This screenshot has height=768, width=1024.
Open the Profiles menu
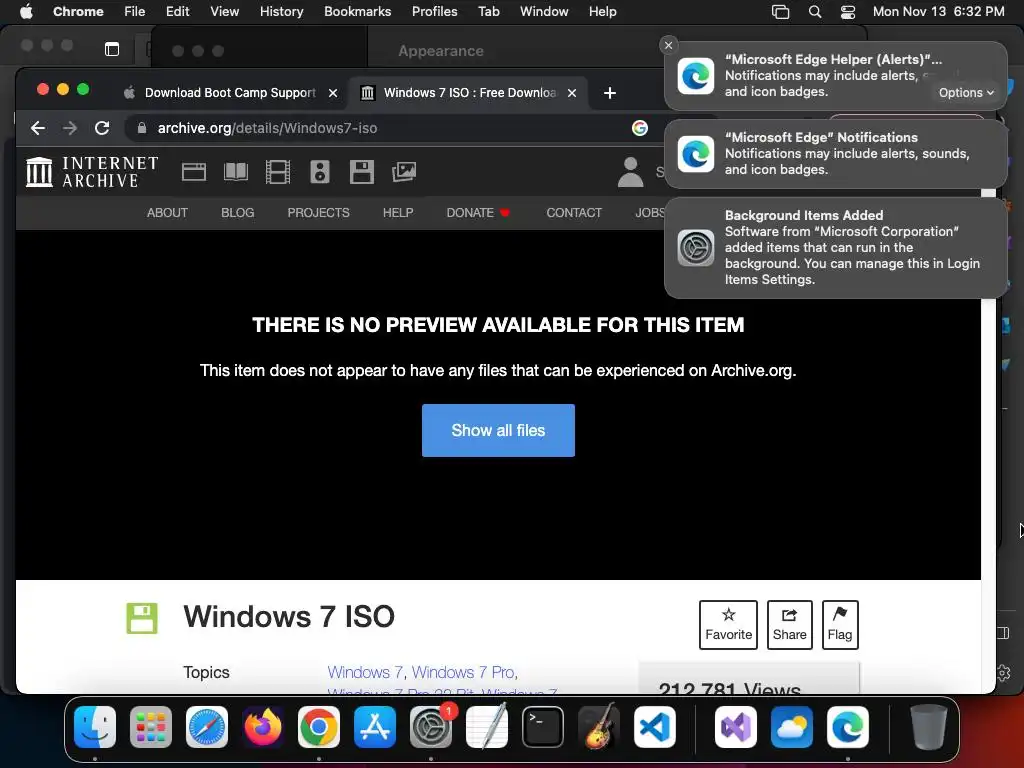(x=434, y=12)
